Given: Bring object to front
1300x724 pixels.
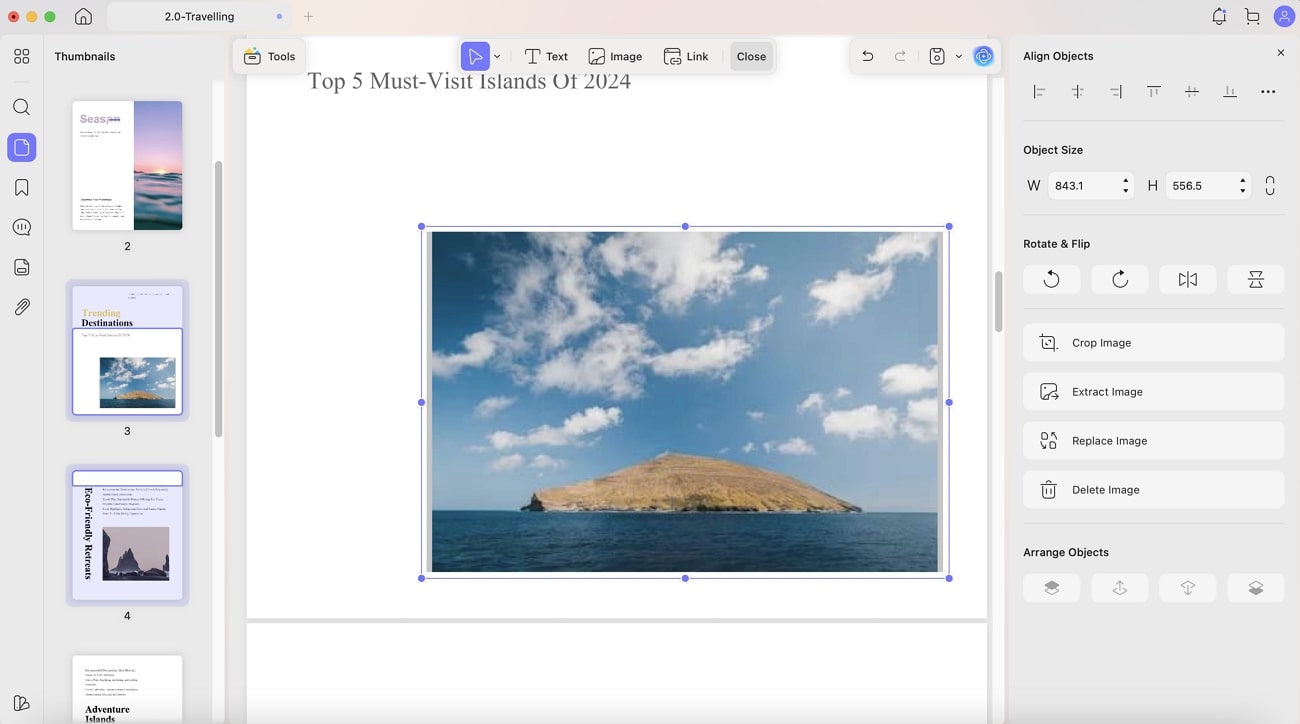Looking at the screenshot, I should 1051,588.
